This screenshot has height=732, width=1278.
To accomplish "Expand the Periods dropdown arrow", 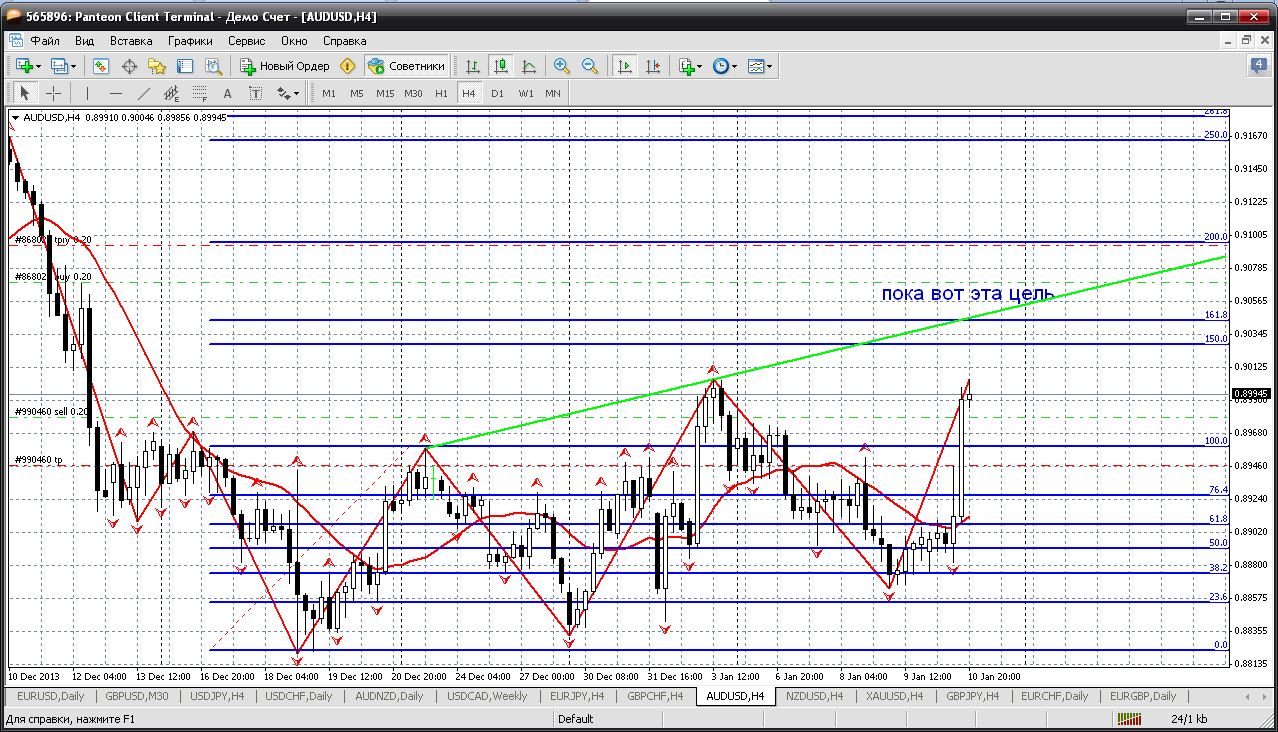I will [x=734, y=66].
